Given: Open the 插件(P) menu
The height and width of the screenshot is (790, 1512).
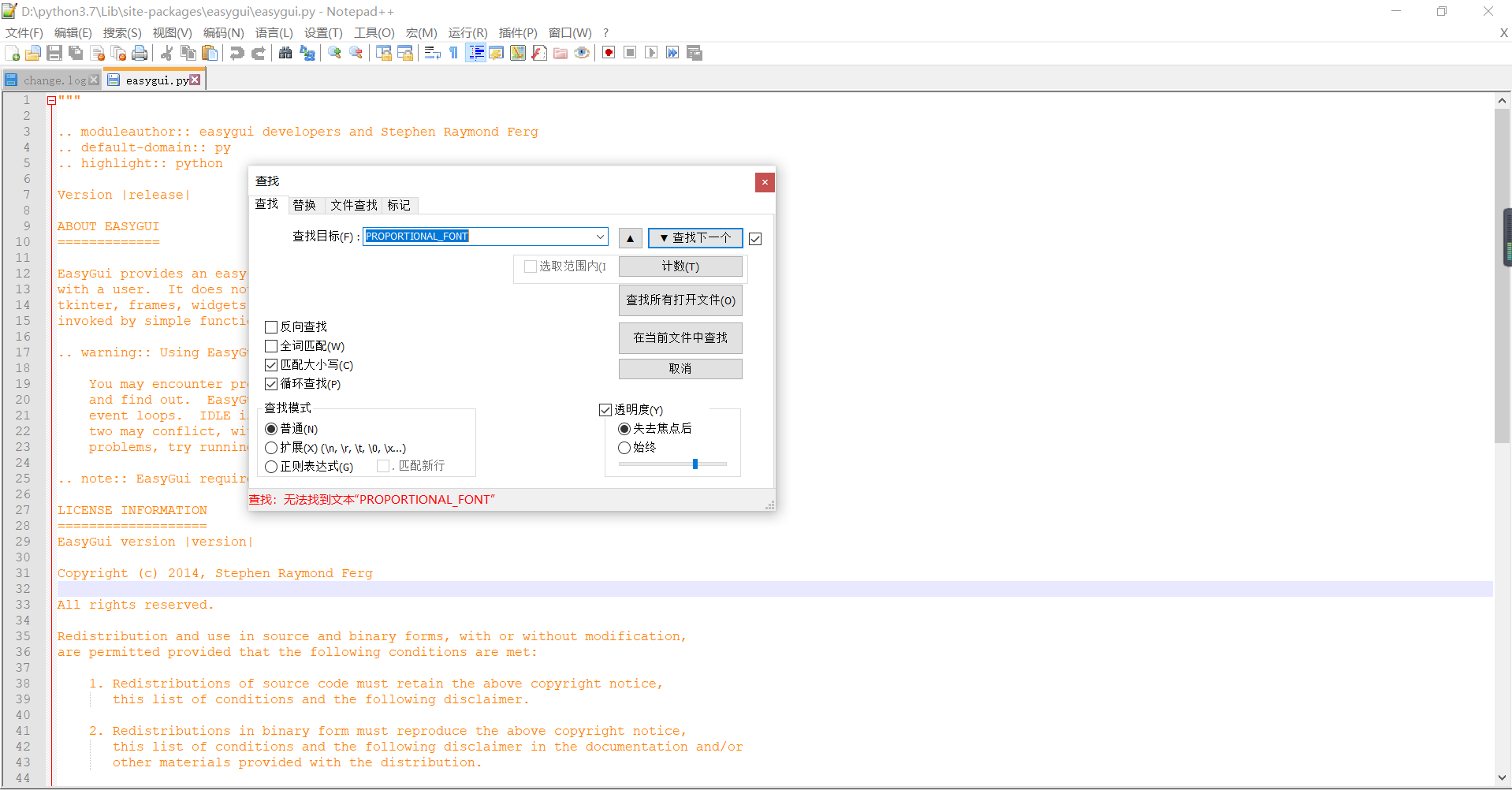Looking at the screenshot, I should point(518,32).
